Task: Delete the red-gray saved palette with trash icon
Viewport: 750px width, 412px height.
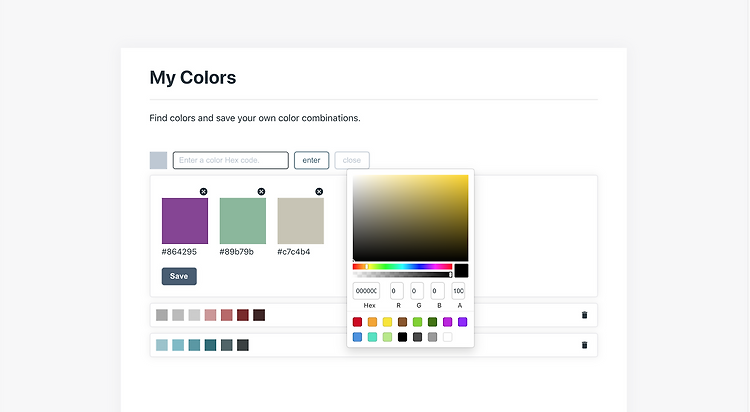Action: 584,315
